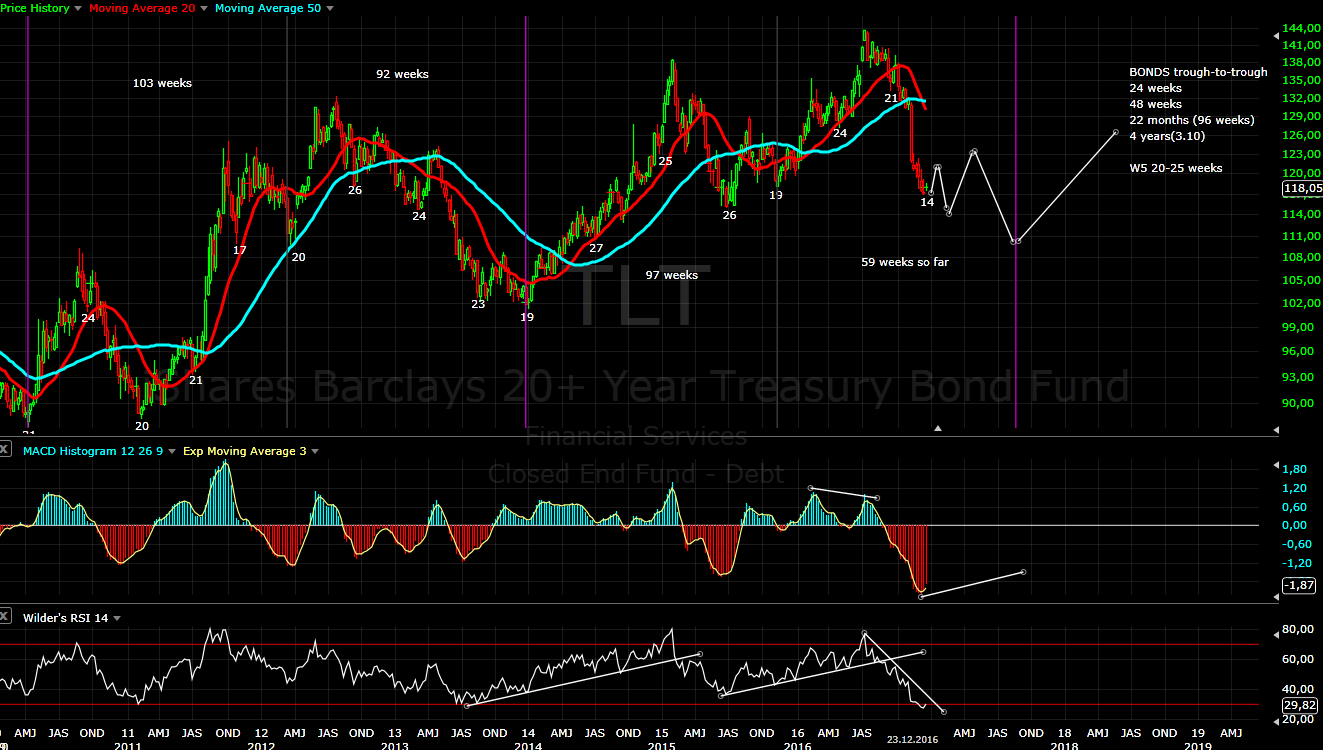Close the Wilder's RSI 14 panel X icon
The height and width of the screenshot is (750, 1323).
5,617
